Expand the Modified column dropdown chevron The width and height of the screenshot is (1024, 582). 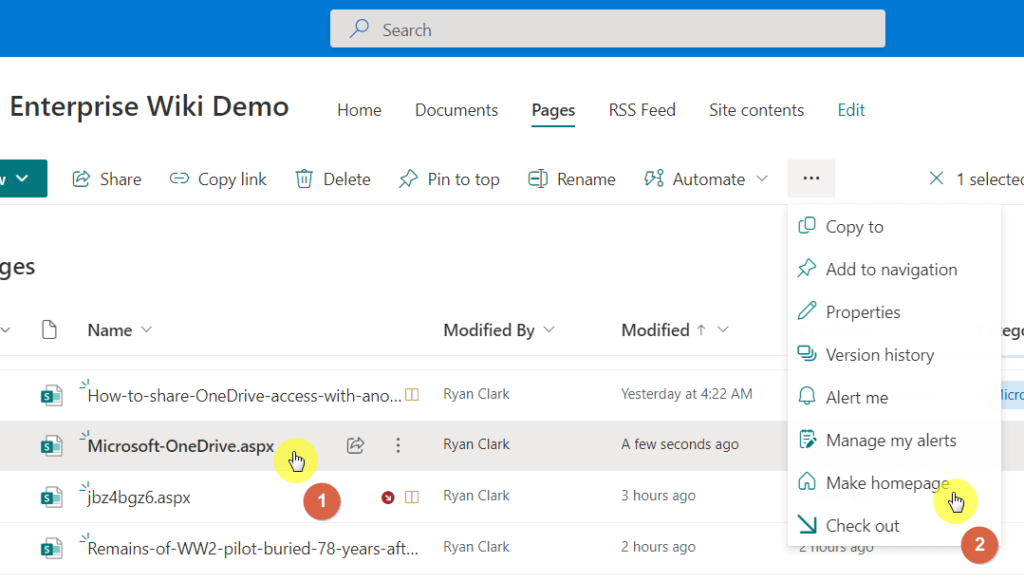tap(722, 330)
